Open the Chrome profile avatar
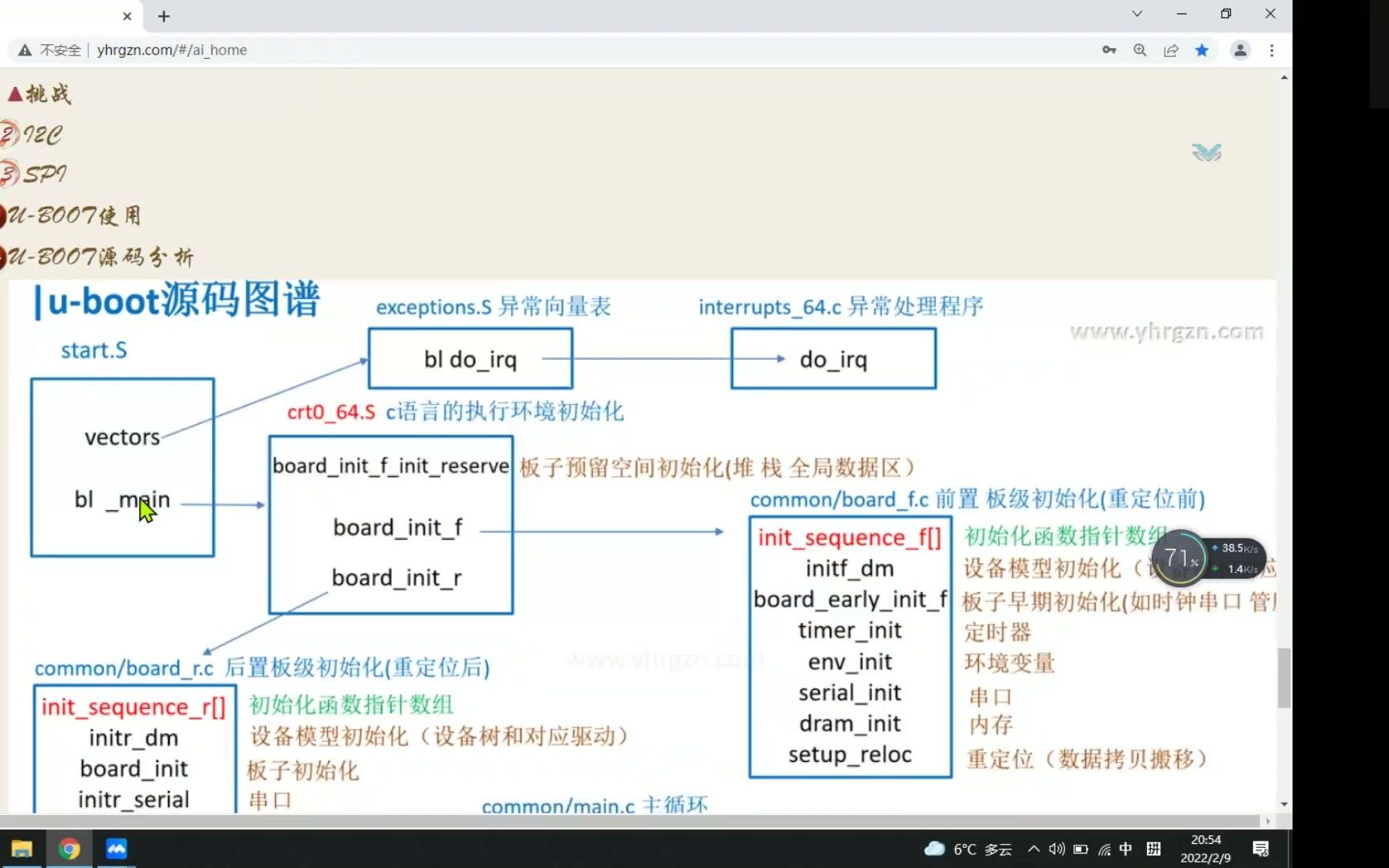Viewport: 1389px width, 868px height. tap(1240, 50)
